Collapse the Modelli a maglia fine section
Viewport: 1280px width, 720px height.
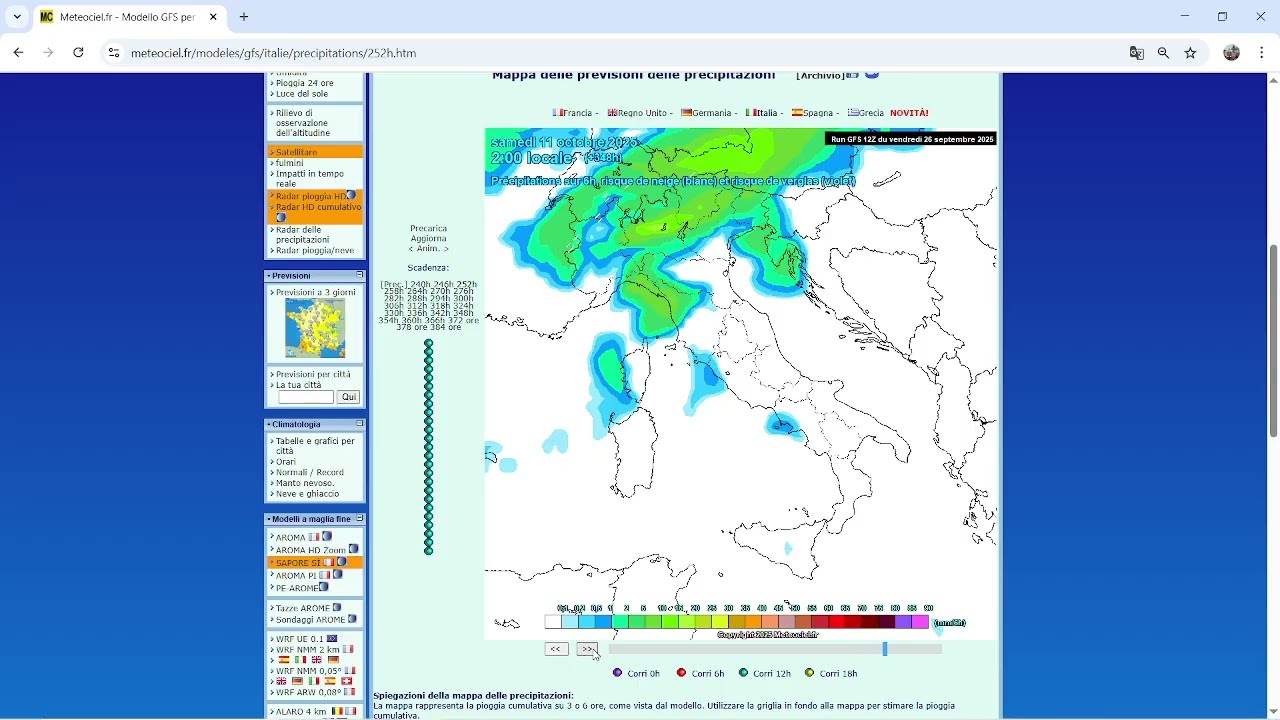(359, 519)
